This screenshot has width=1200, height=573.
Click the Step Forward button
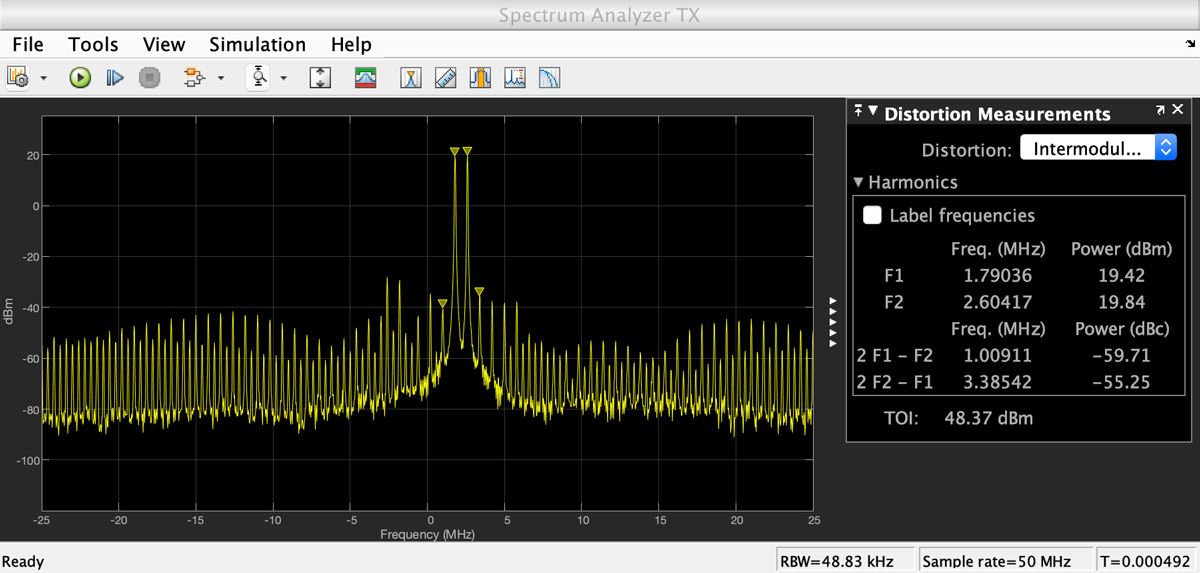click(115, 77)
